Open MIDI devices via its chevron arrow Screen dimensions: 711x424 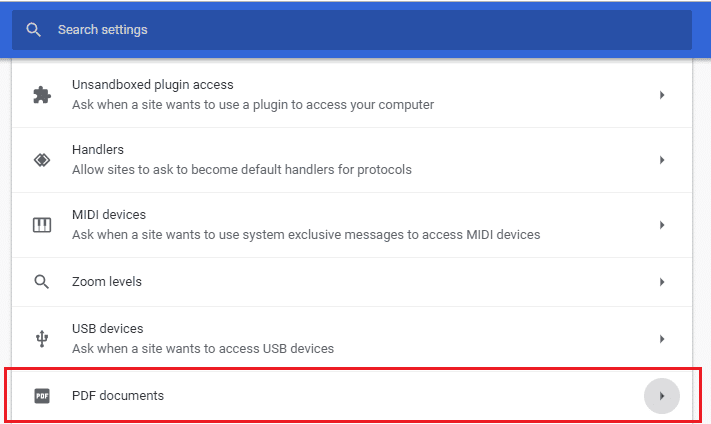coord(662,225)
